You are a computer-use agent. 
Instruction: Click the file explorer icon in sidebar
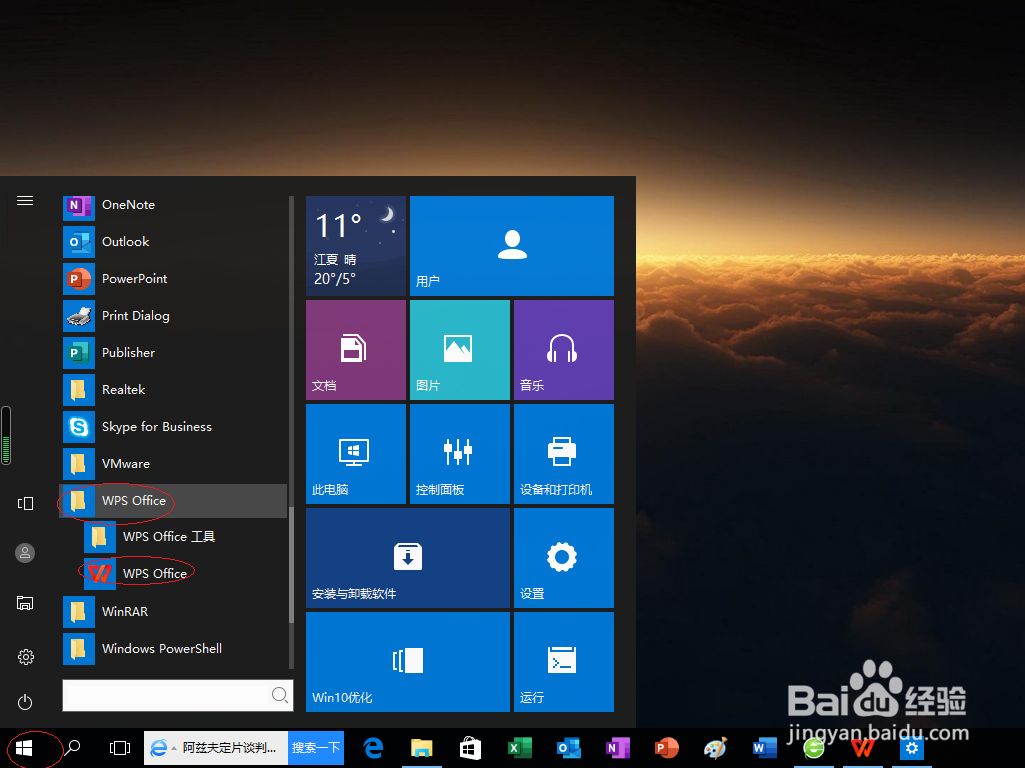click(x=25, y=603)
